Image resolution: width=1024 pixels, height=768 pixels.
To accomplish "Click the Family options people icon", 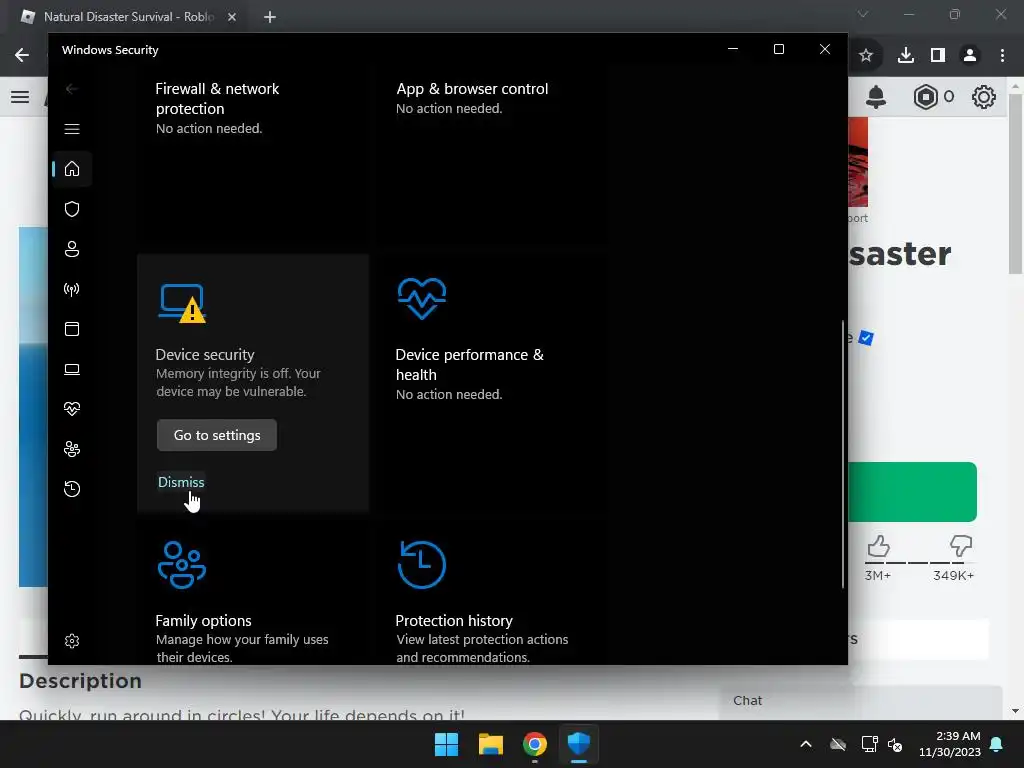I will tap(182, 565).
